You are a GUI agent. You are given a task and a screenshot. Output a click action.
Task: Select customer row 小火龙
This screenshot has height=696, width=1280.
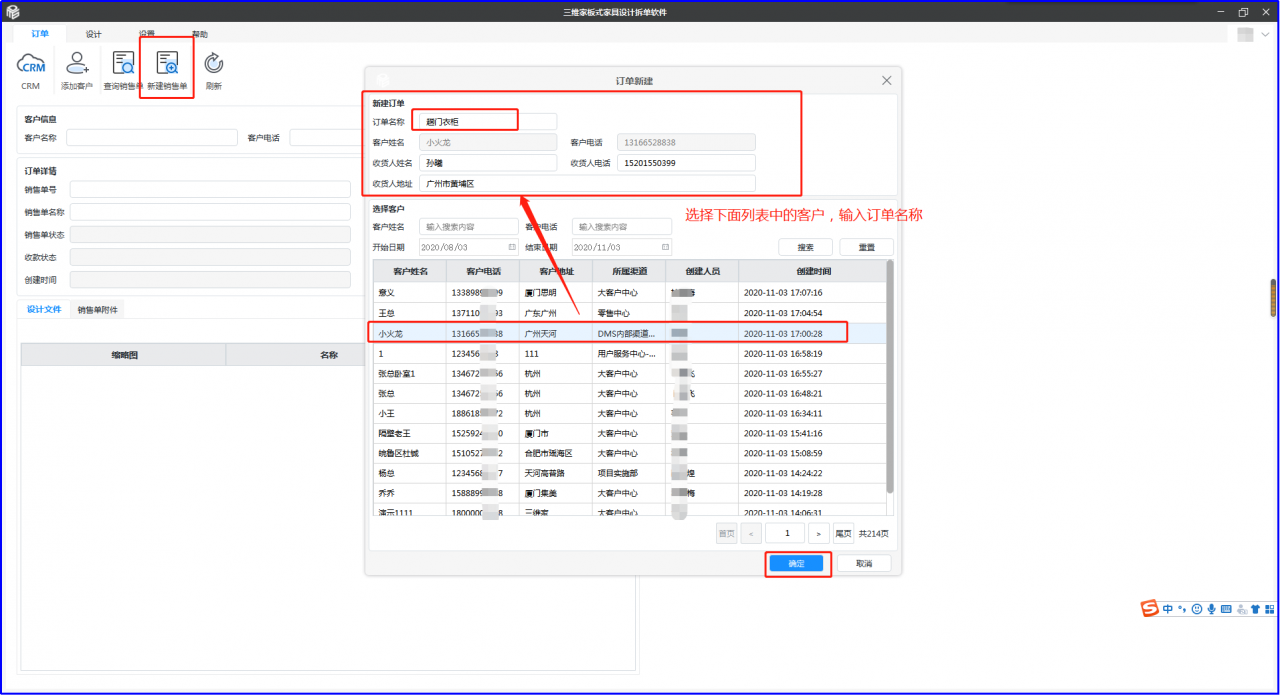(628, 332)
